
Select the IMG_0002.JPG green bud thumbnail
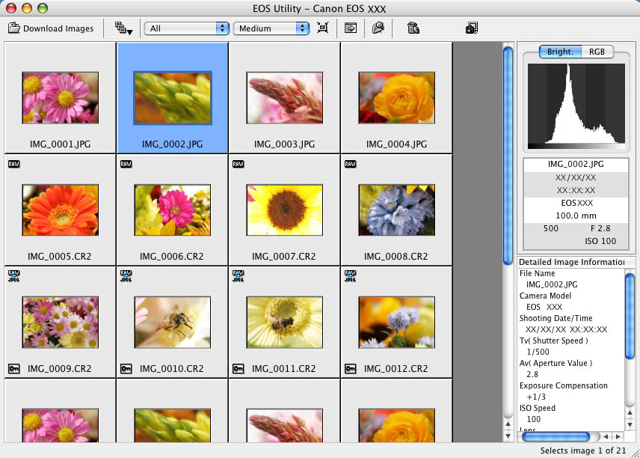(x=173, y=98)
